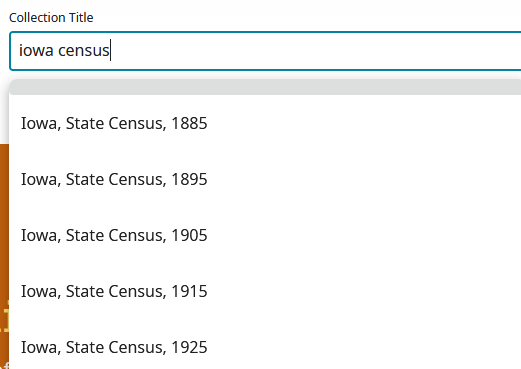
Task: Click the year 1915 in the suggestions
Action: click(189, 291)
